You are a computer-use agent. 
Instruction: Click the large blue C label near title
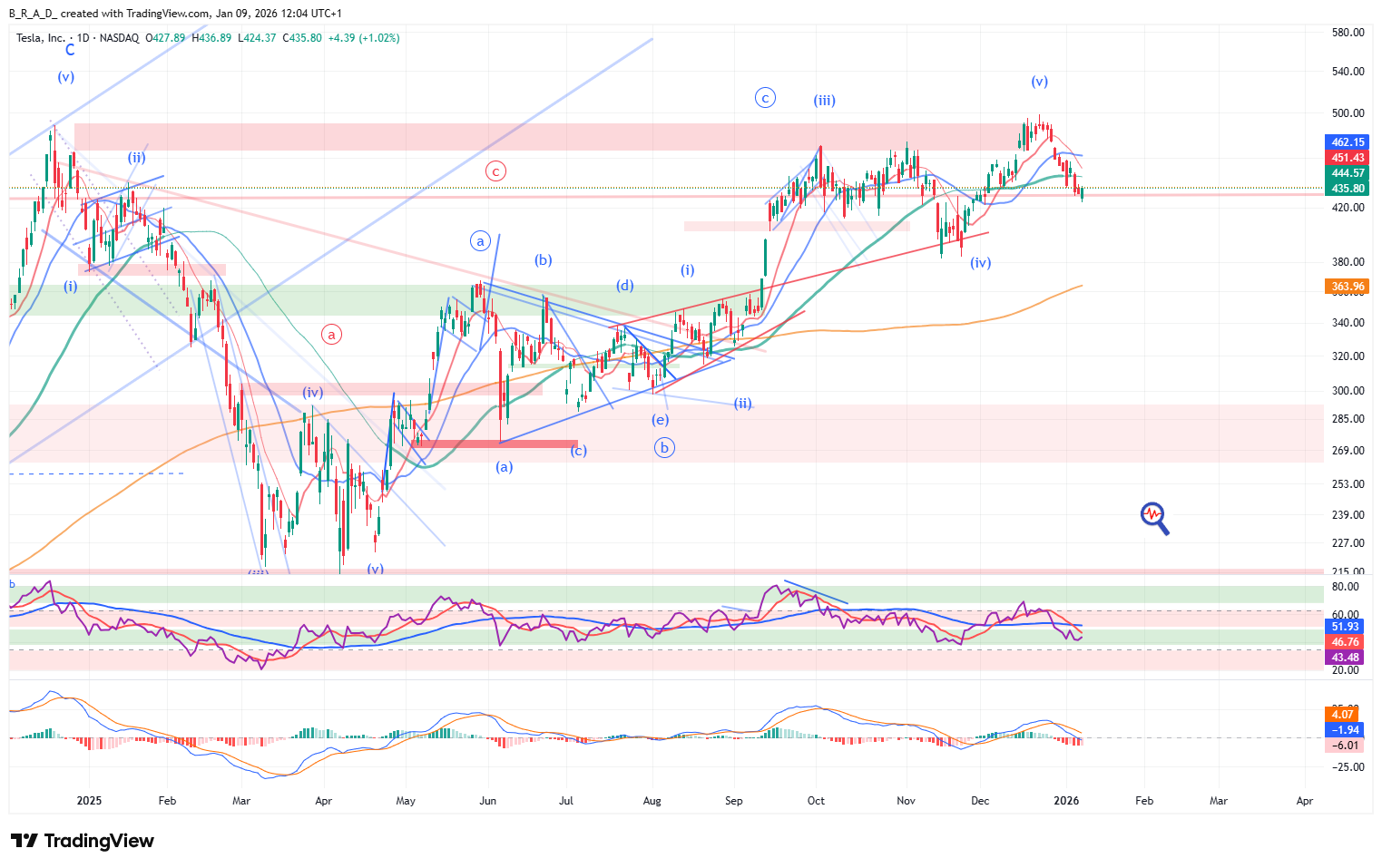coord(70,51)
